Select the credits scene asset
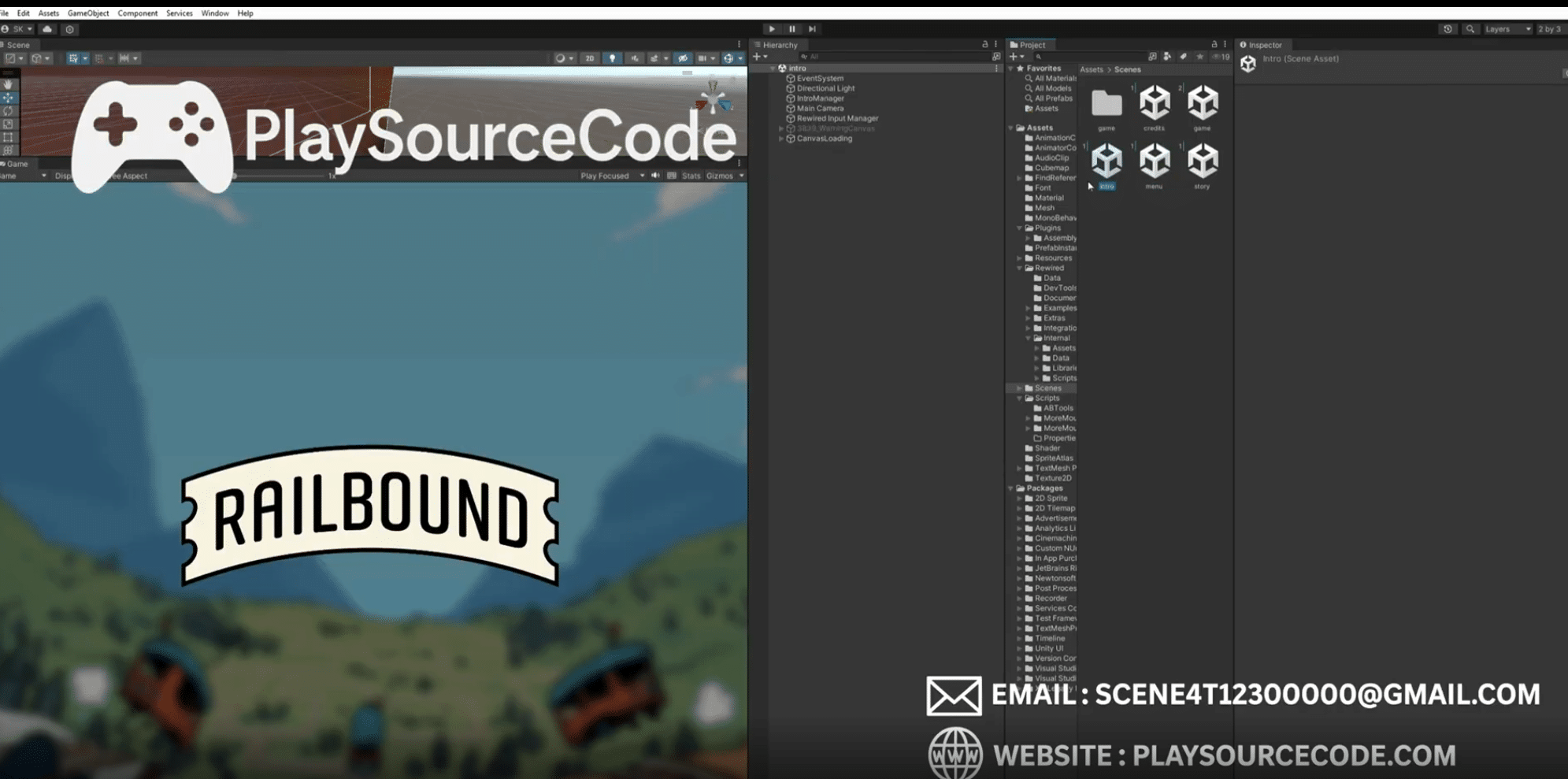Image resolution: width=1568 pixels, height=779 pixels. pos(1155,108)
